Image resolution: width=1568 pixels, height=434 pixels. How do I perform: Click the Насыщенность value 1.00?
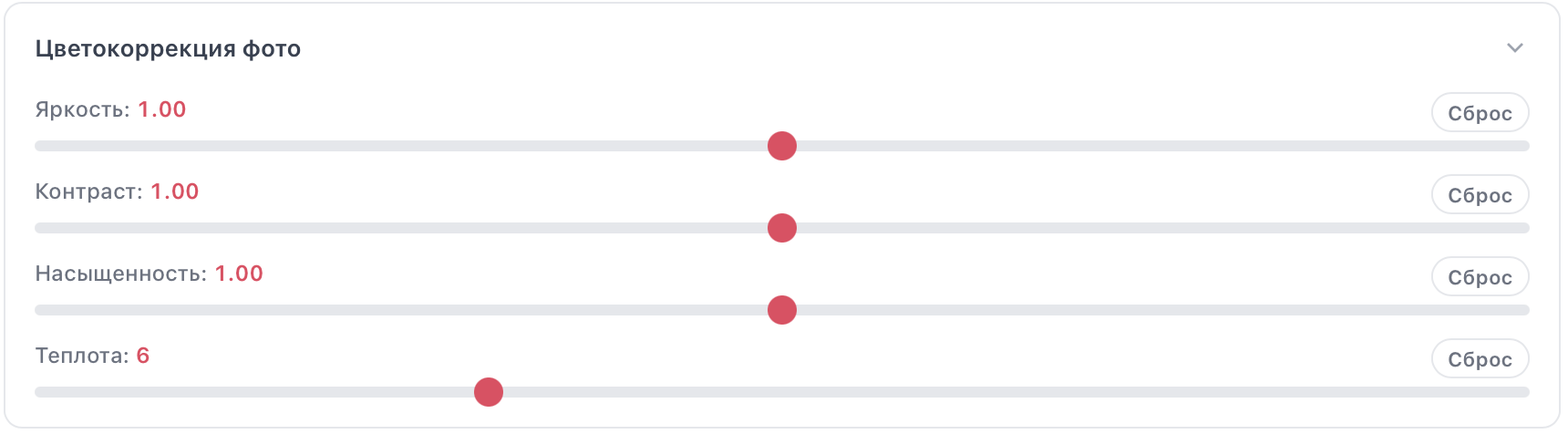coord(239,274)
